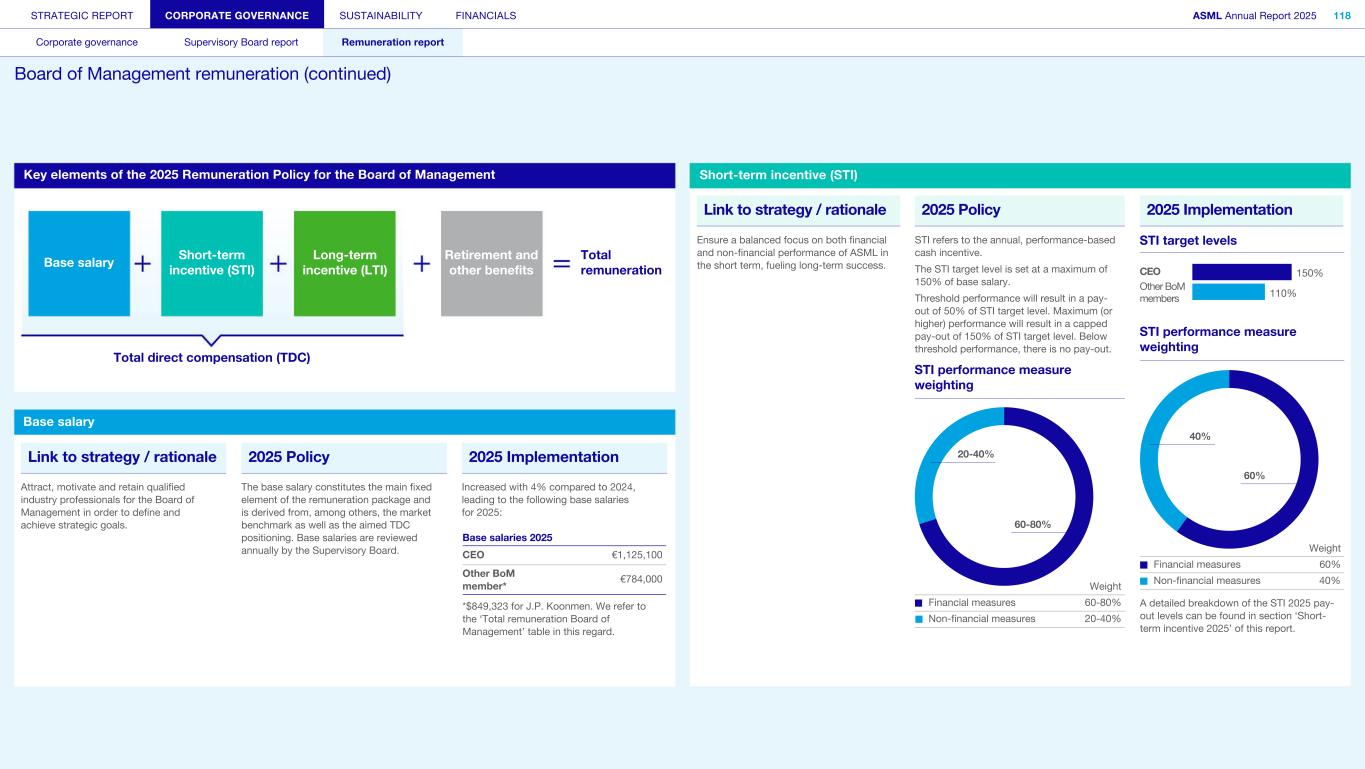1365x769 pixels.
Task: Select the Remuneration report sub-tab
Action: (392, 42)
